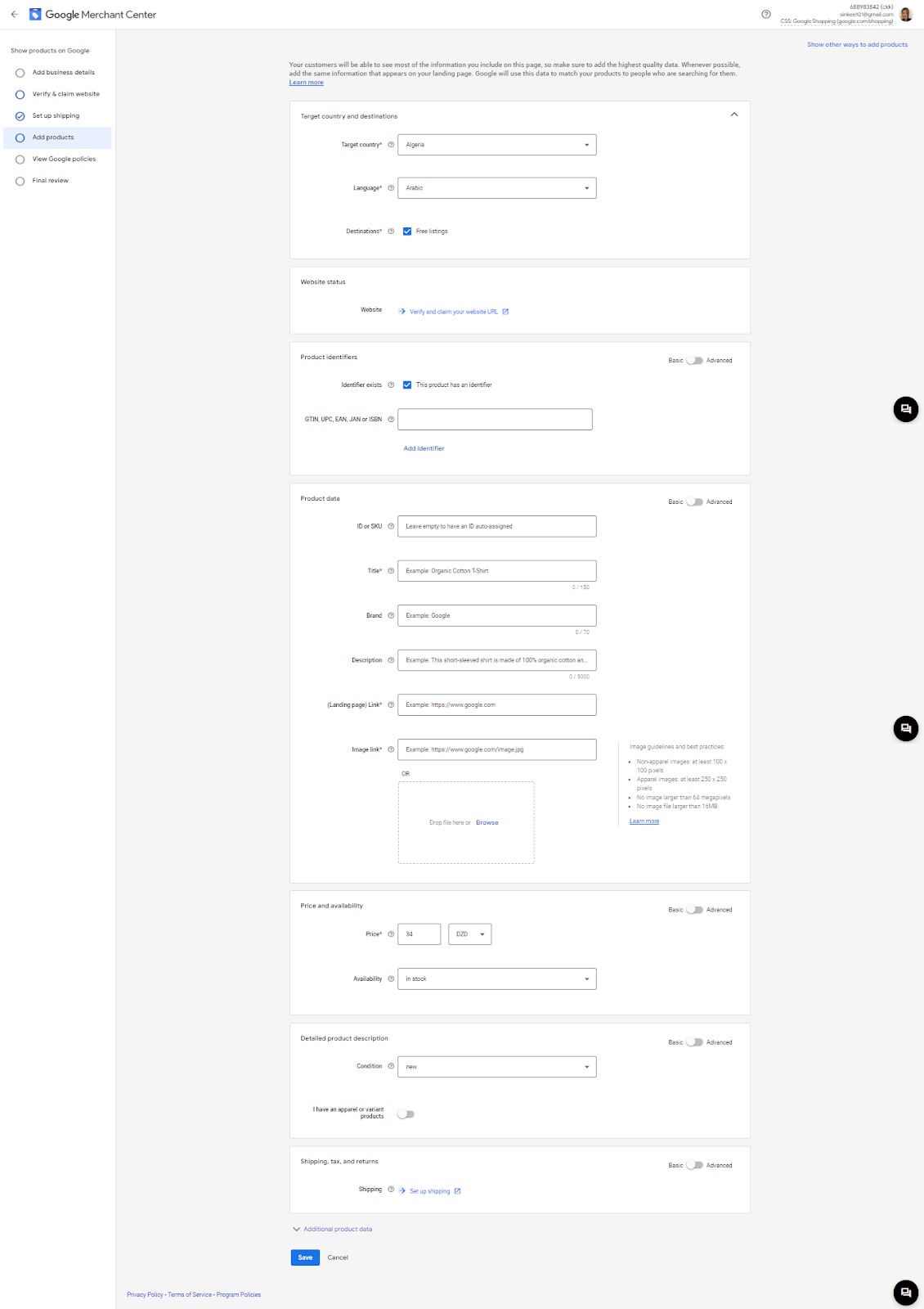
Task: Click help icon beside Condition label
Action: click(x=391, y=1066)
